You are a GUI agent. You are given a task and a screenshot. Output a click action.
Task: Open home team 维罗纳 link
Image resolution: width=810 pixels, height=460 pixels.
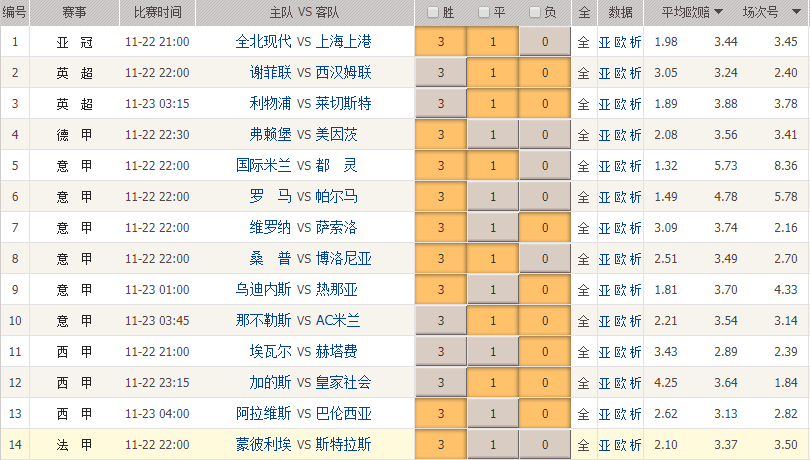(x=271, y=227)
